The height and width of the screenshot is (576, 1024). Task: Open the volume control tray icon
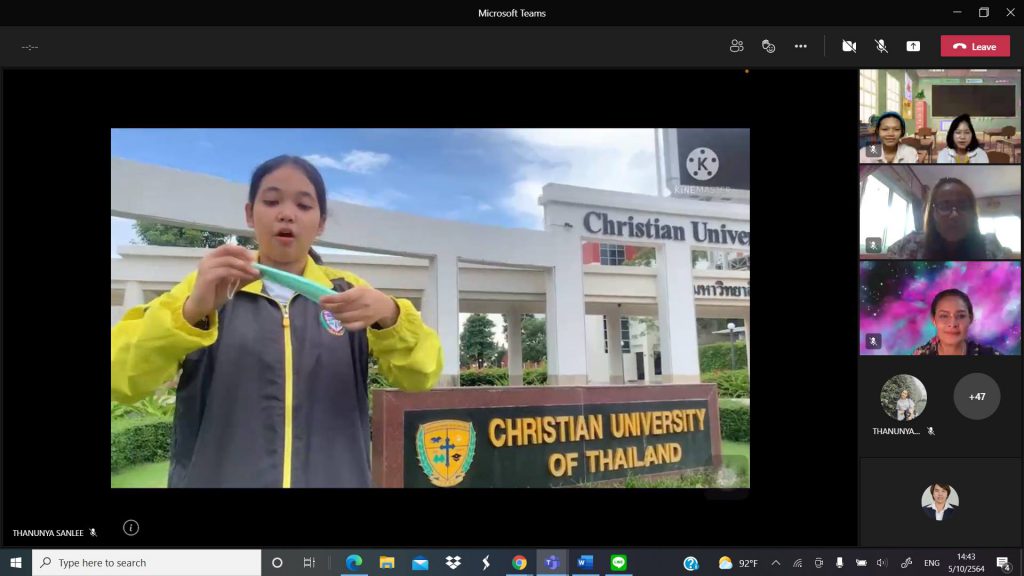point(882,562)
